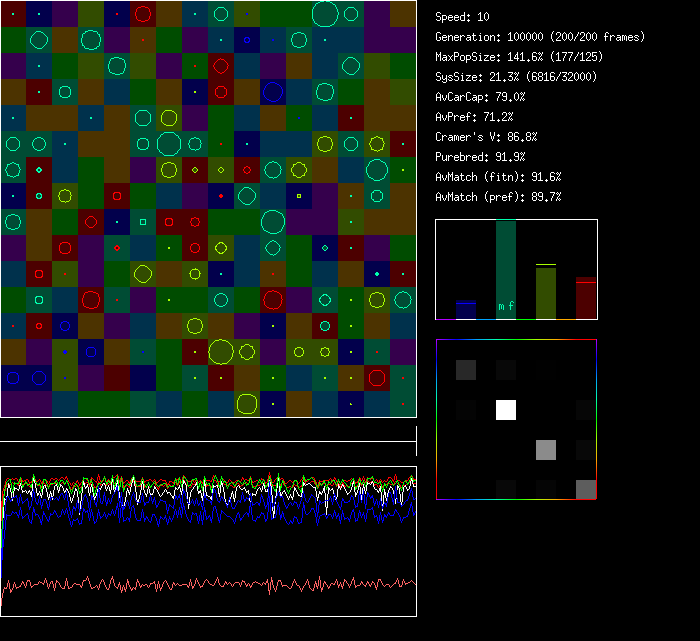
Task: Click the Cramer's V statistic
Action: point(486,137)
